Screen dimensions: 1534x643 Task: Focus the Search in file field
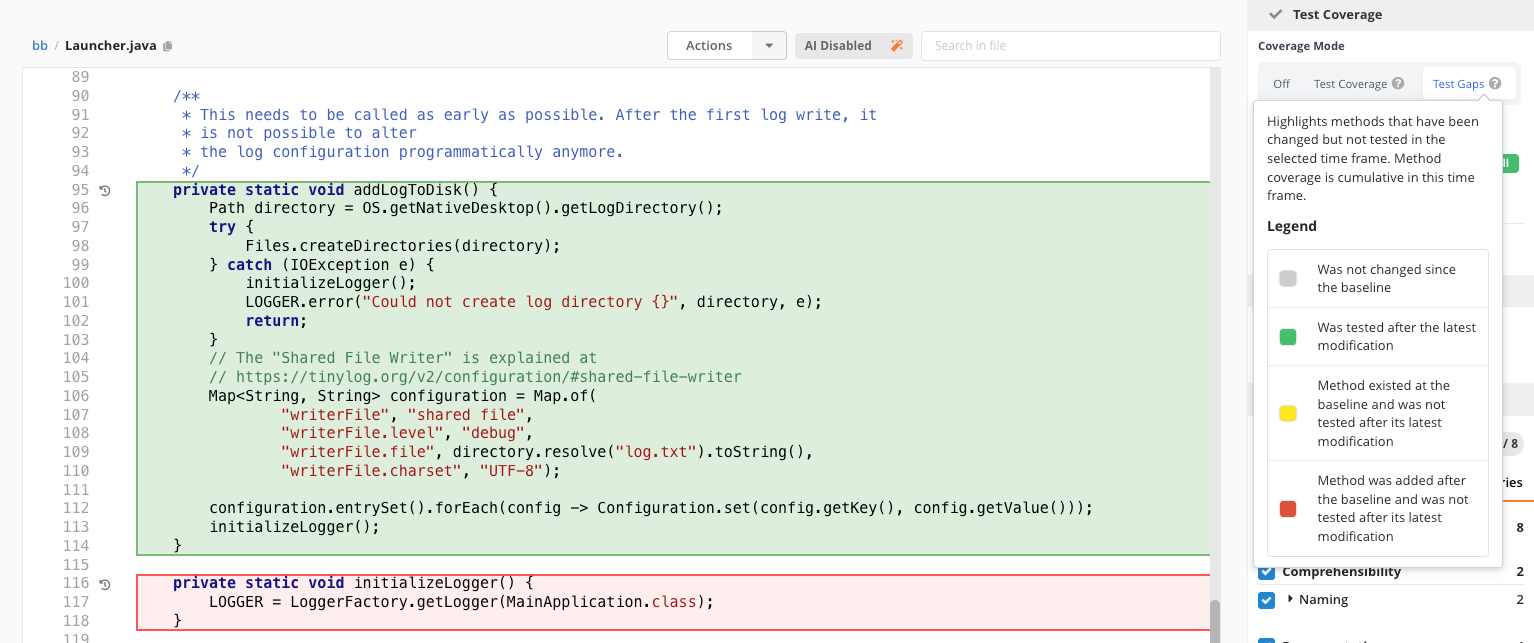tap(1070, 46)
